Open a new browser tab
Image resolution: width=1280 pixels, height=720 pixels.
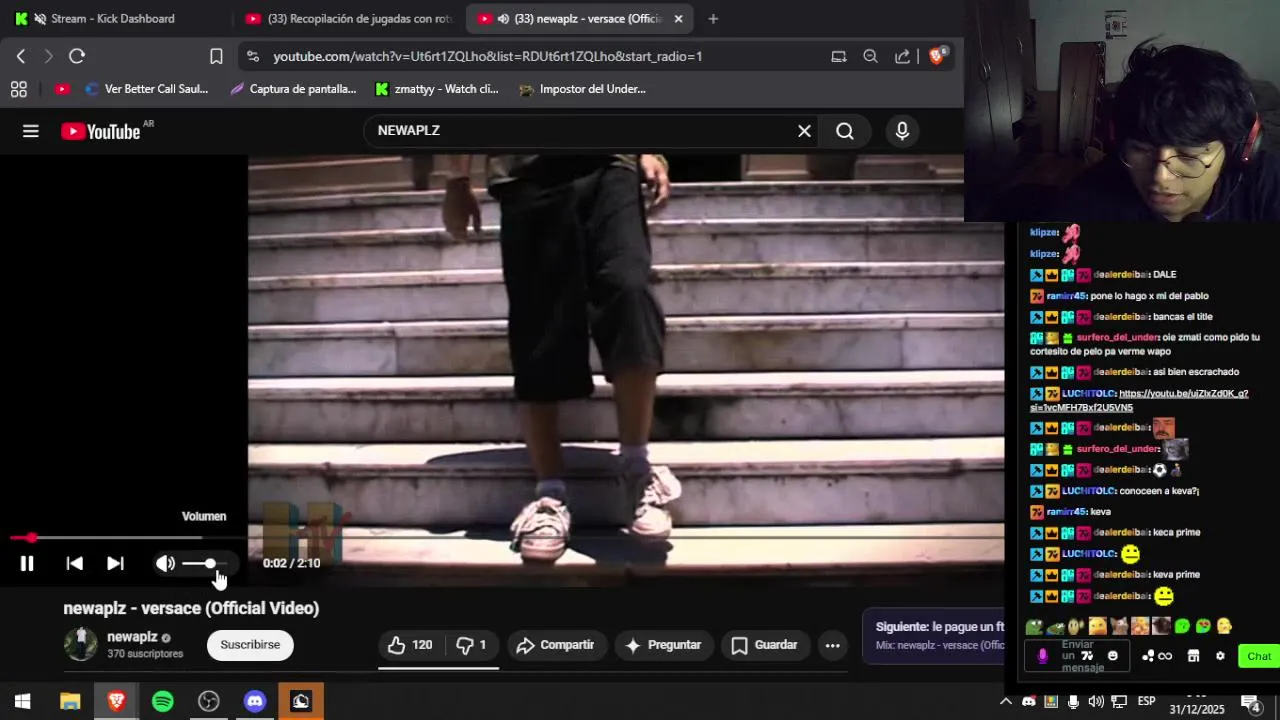pos(713,18)
